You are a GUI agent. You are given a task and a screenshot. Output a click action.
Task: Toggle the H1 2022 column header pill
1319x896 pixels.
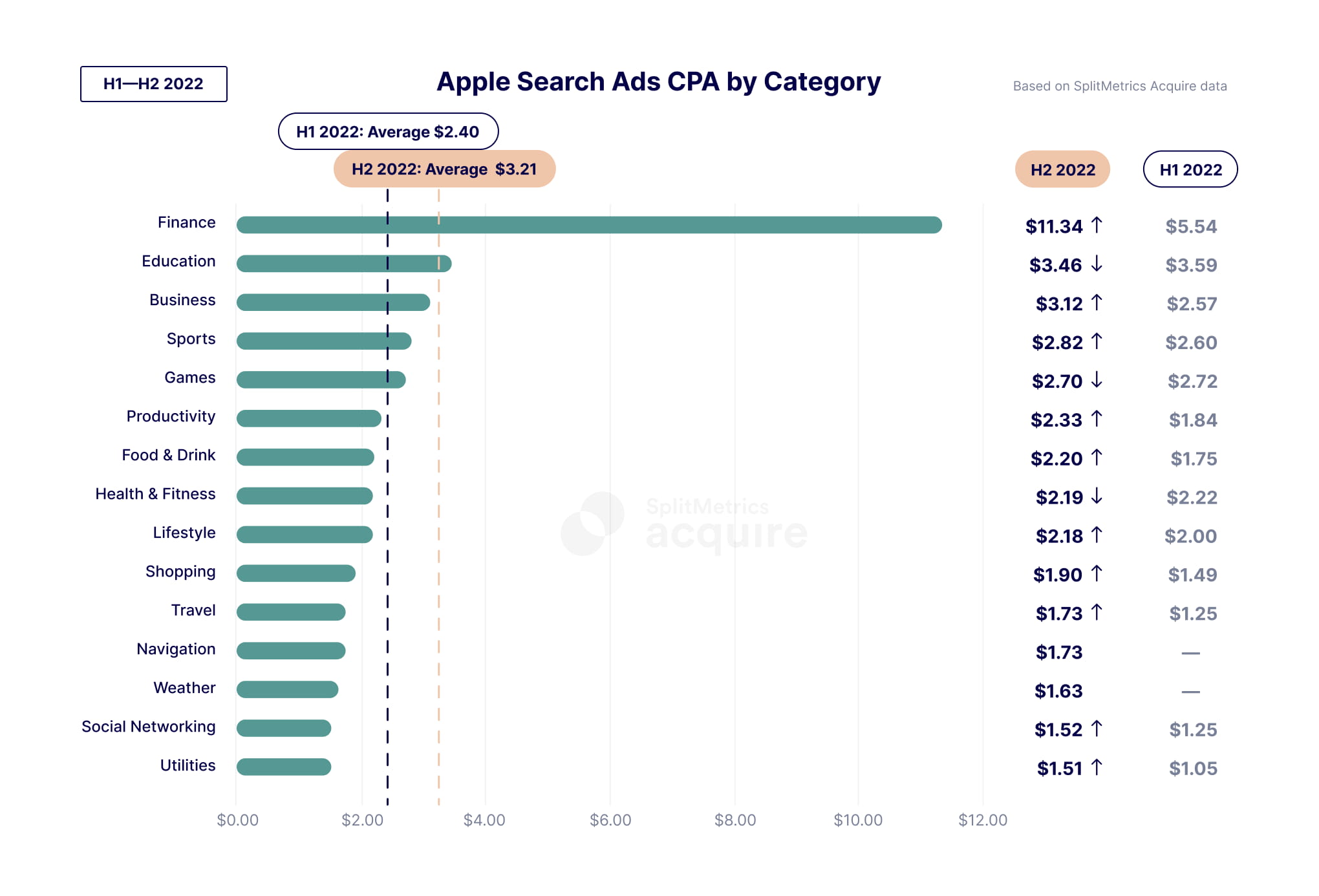(x=1190, y=169)
